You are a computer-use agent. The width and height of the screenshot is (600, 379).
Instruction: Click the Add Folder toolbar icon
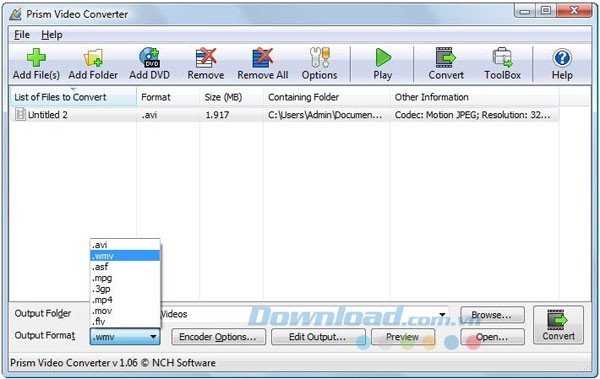coord(93,58)
